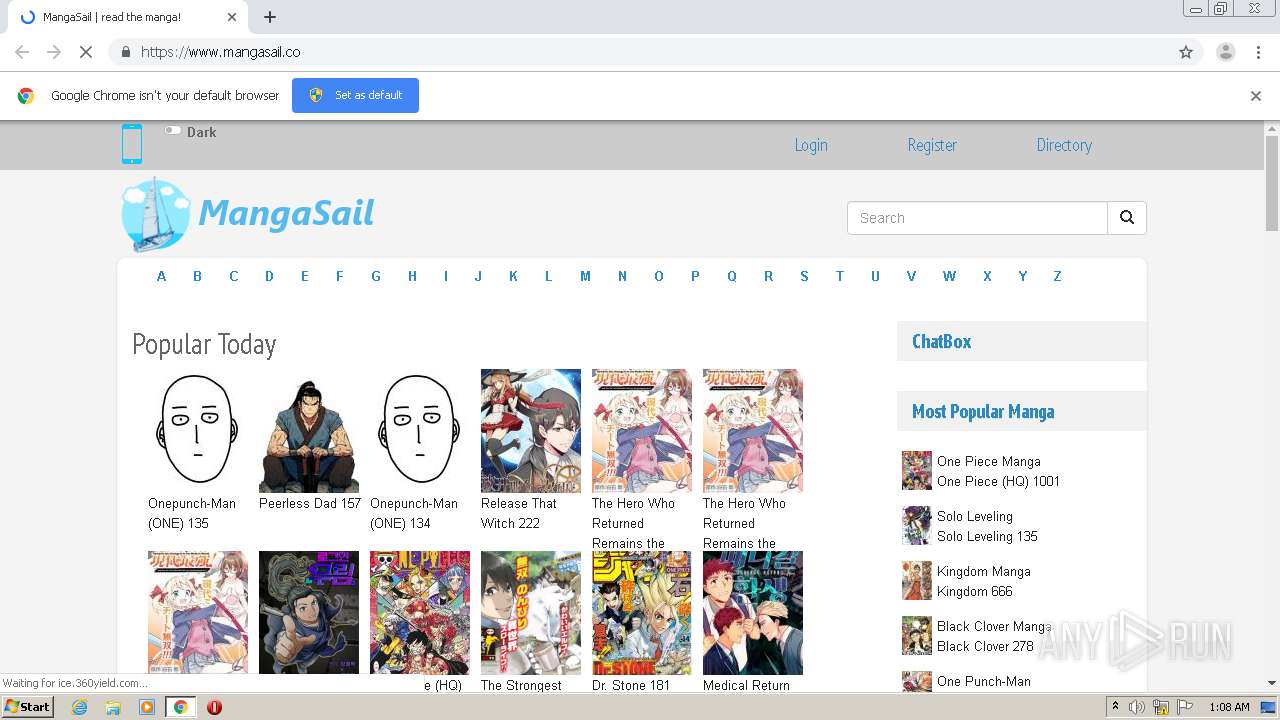
Task: Select letter G in alphabet index
Action: click(376, 276)
